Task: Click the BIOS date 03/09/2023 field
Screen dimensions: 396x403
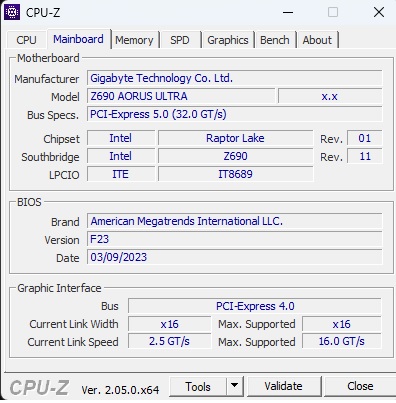Action: coord(235,257)
